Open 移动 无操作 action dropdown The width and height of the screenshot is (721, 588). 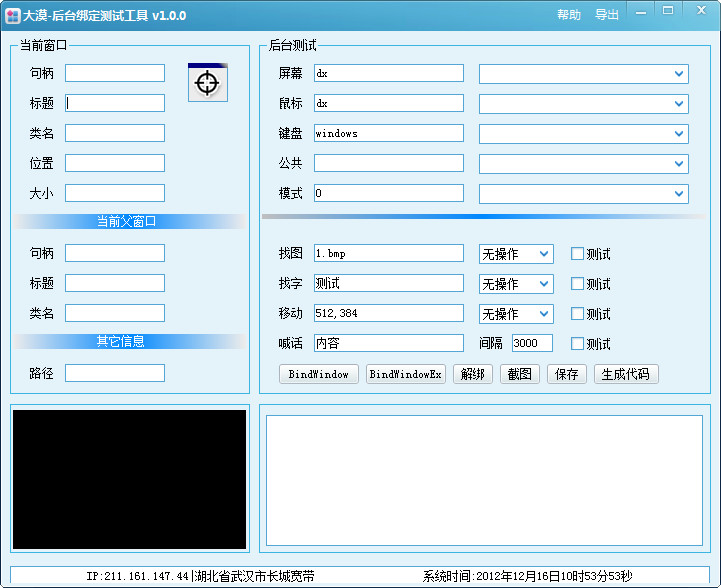pos(516,314)
